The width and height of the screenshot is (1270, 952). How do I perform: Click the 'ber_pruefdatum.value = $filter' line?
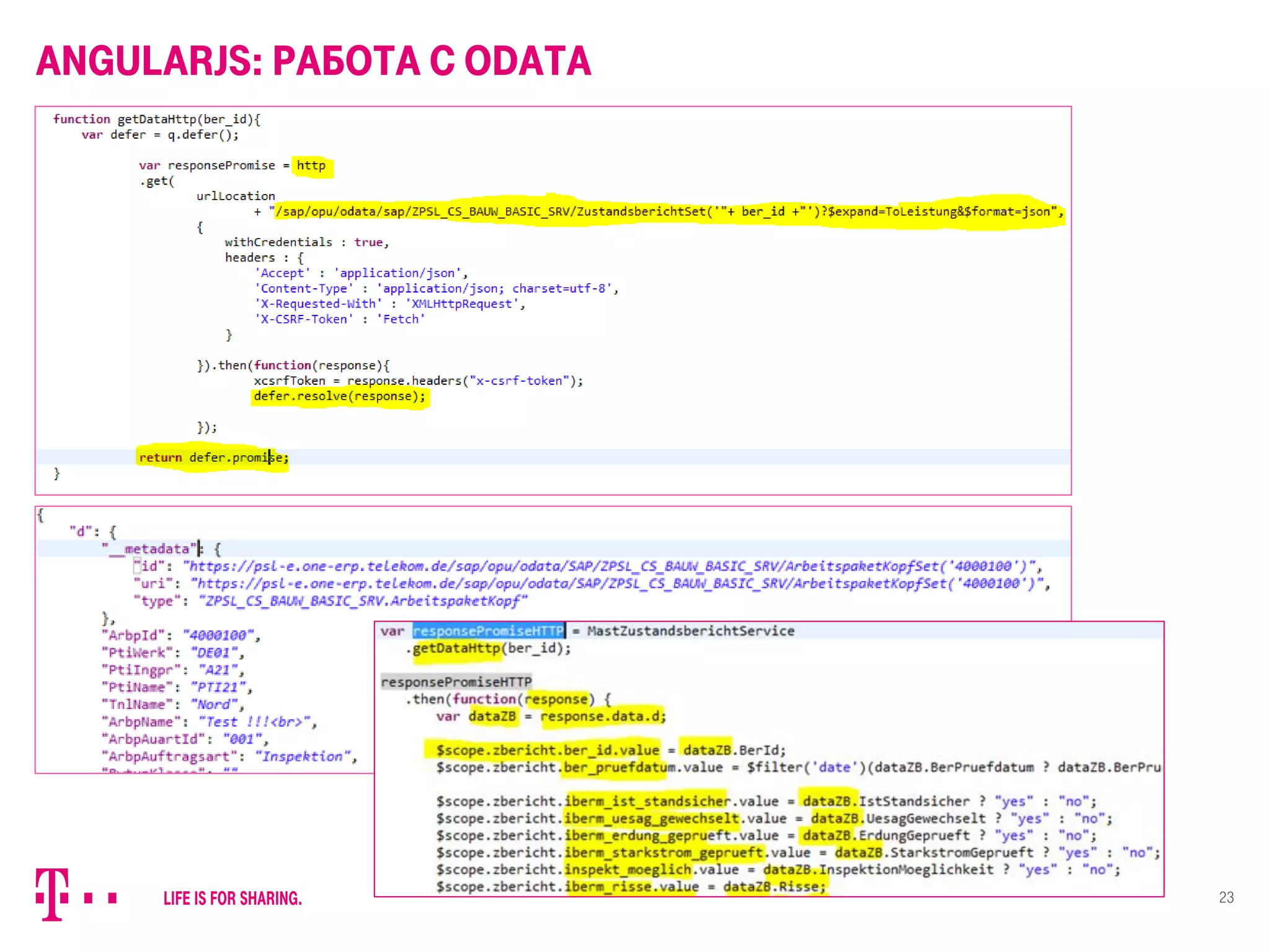(x=798, y=767)
